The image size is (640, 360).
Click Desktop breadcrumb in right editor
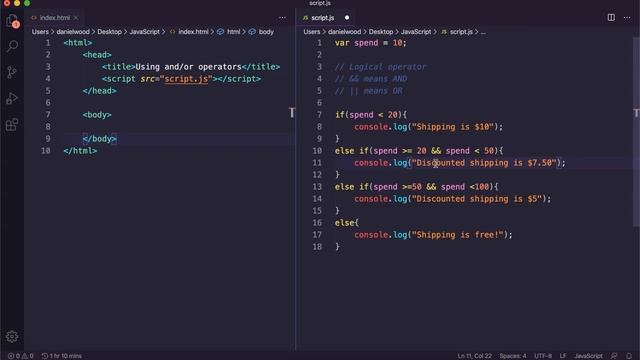380,31
